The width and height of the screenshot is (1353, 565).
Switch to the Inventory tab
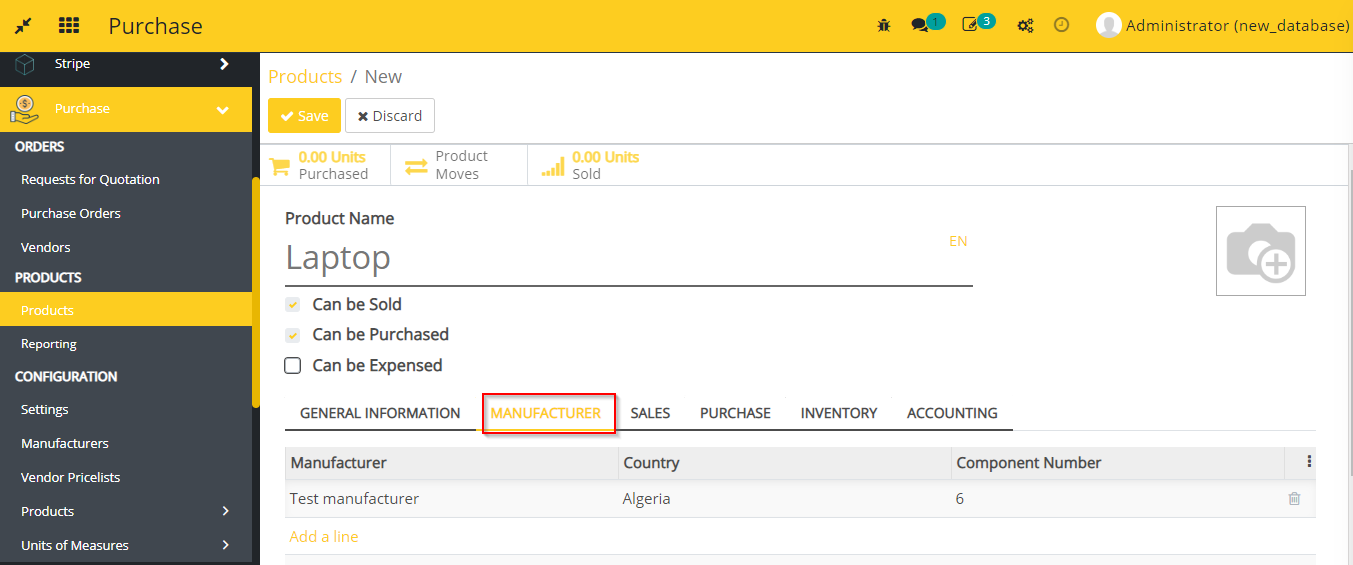[x=838, y=413]
